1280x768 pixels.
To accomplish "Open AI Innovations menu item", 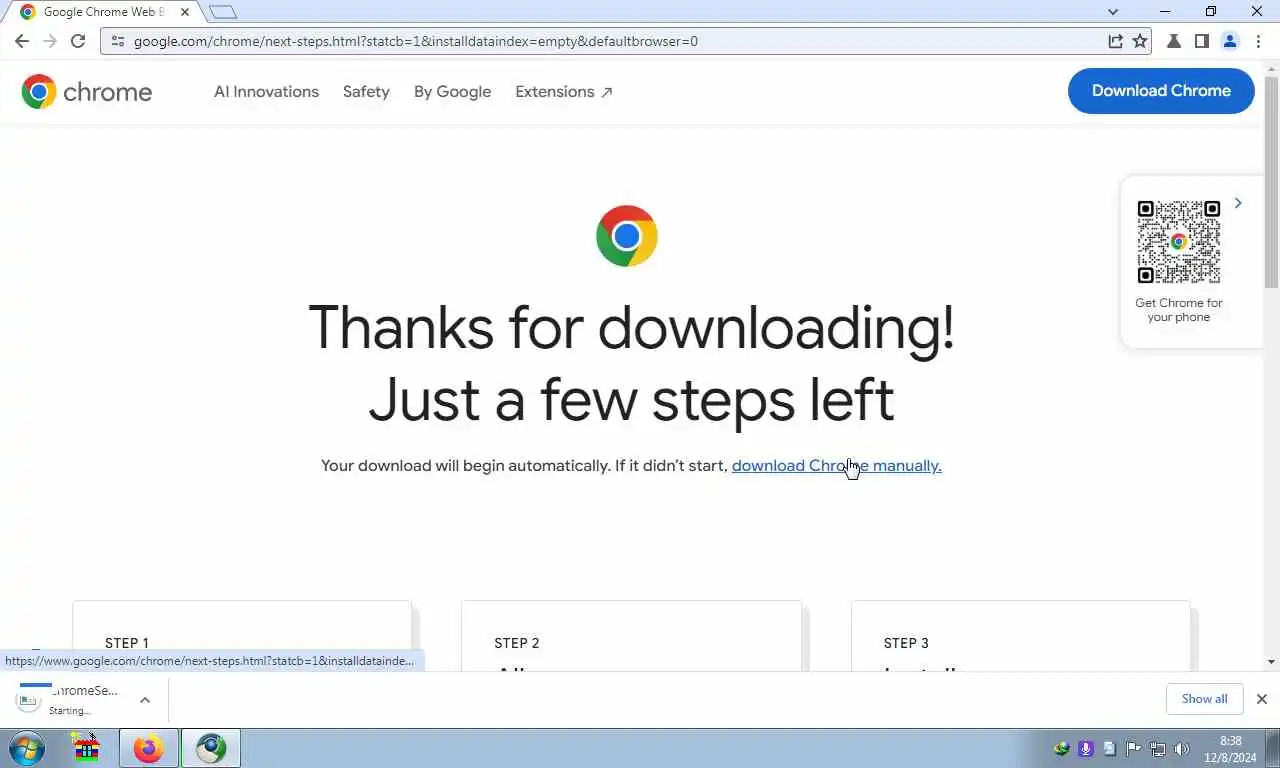I will coord(266,91).
